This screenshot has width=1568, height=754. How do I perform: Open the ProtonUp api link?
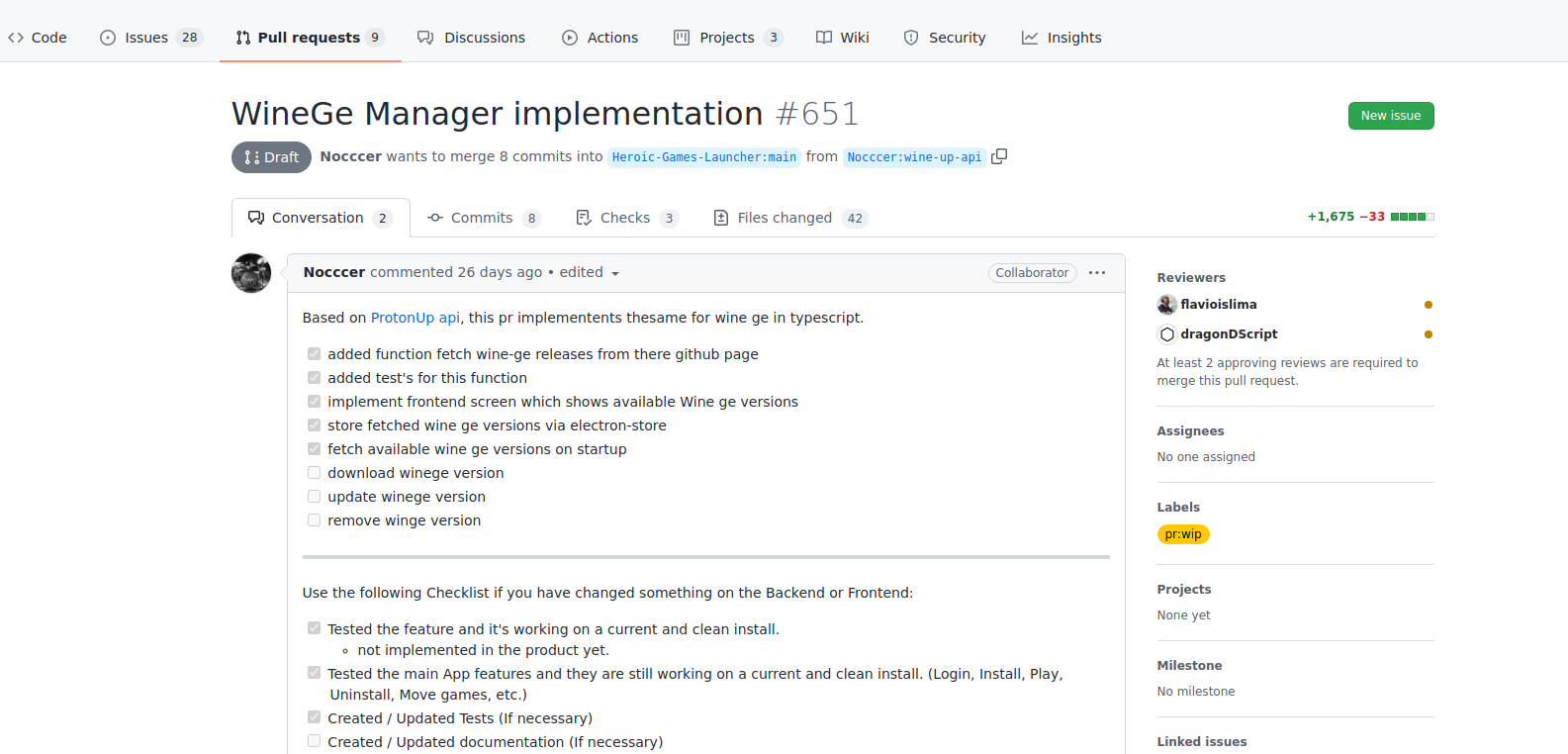click(415, 318)
